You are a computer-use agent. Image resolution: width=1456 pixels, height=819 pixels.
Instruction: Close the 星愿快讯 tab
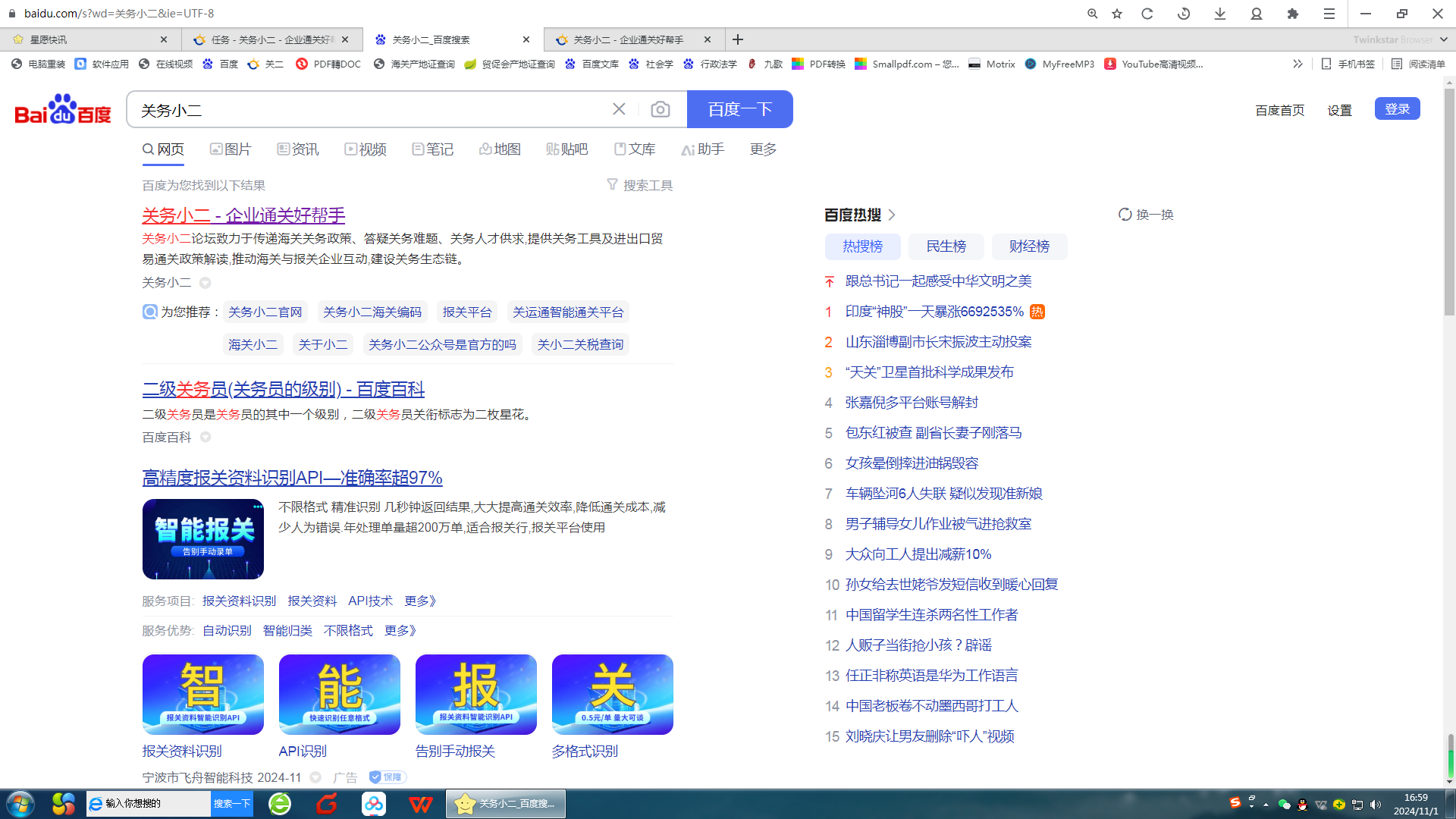tap(164, 39)
